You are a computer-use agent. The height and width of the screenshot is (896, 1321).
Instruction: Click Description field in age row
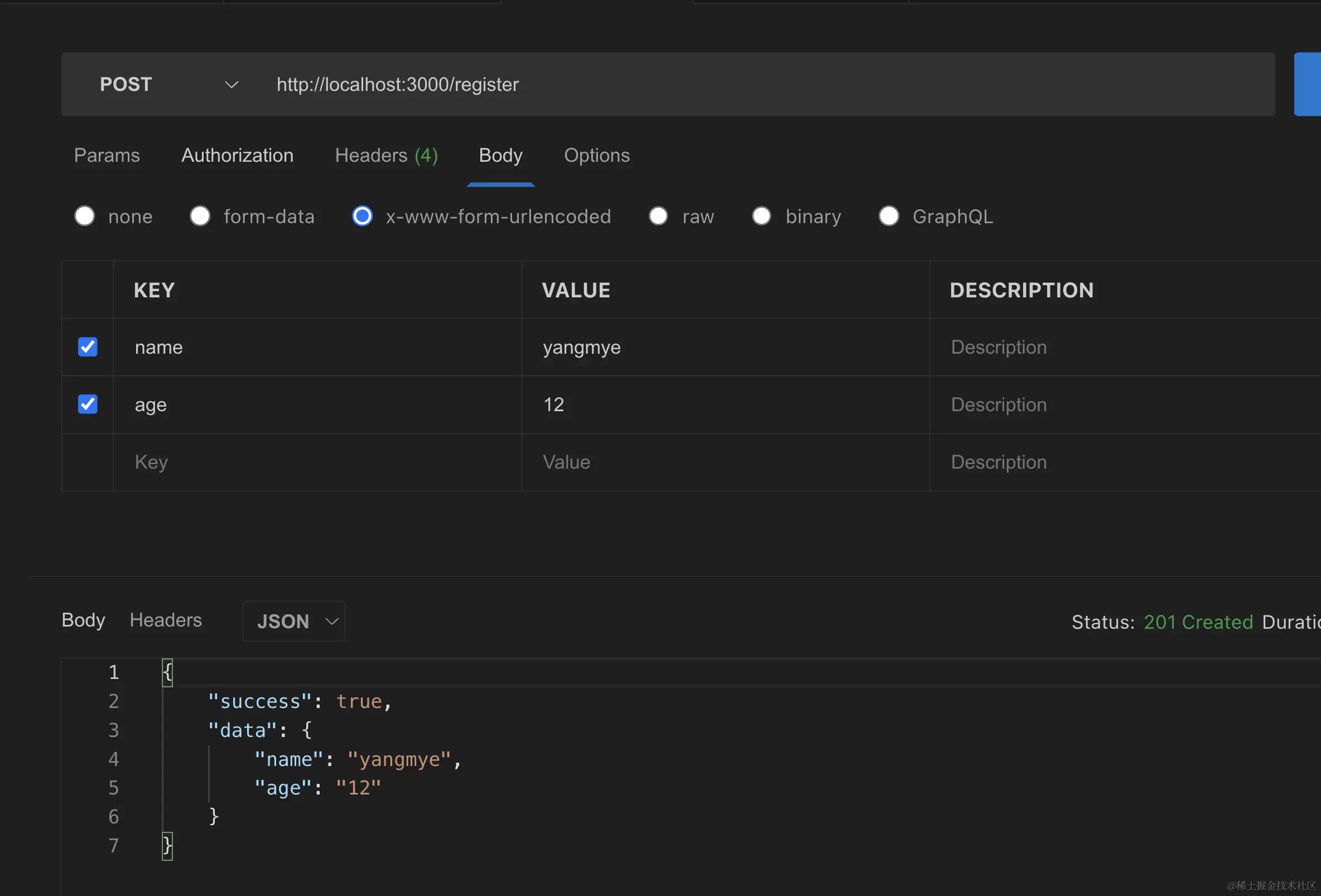coord(998,404)
